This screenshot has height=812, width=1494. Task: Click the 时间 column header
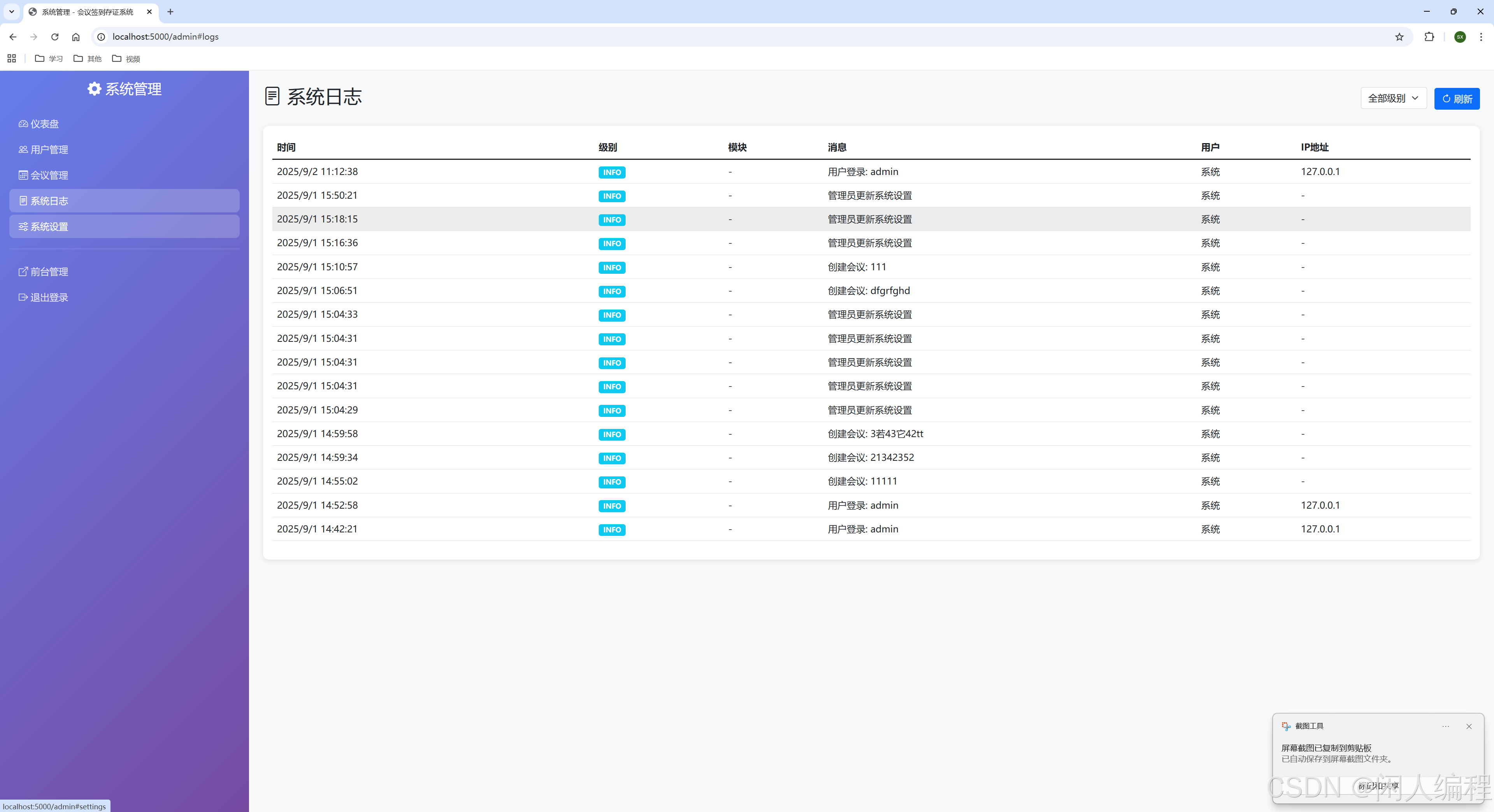point(286,147)
